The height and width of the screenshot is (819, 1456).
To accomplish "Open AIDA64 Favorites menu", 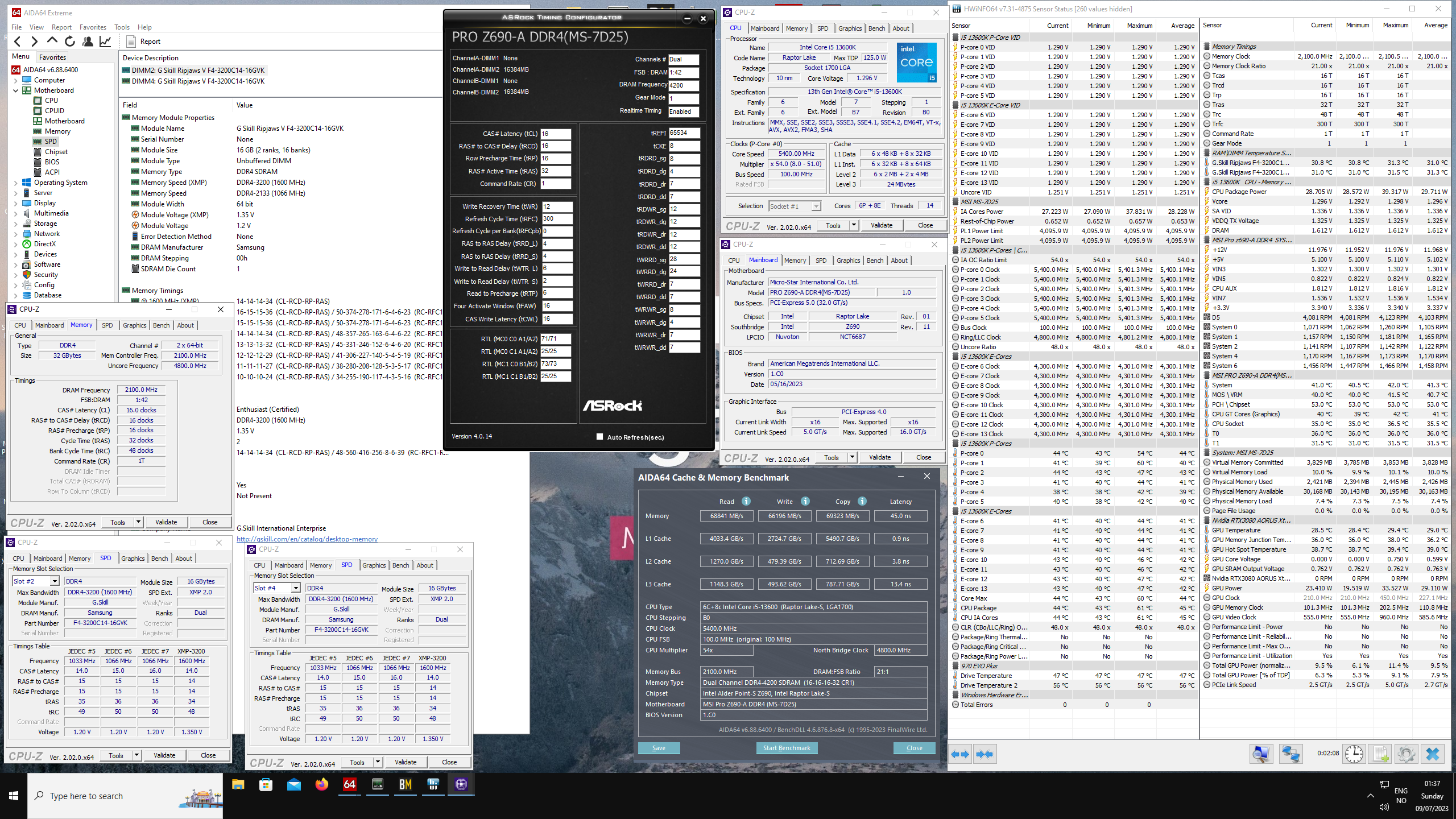I will coord(93,27).
